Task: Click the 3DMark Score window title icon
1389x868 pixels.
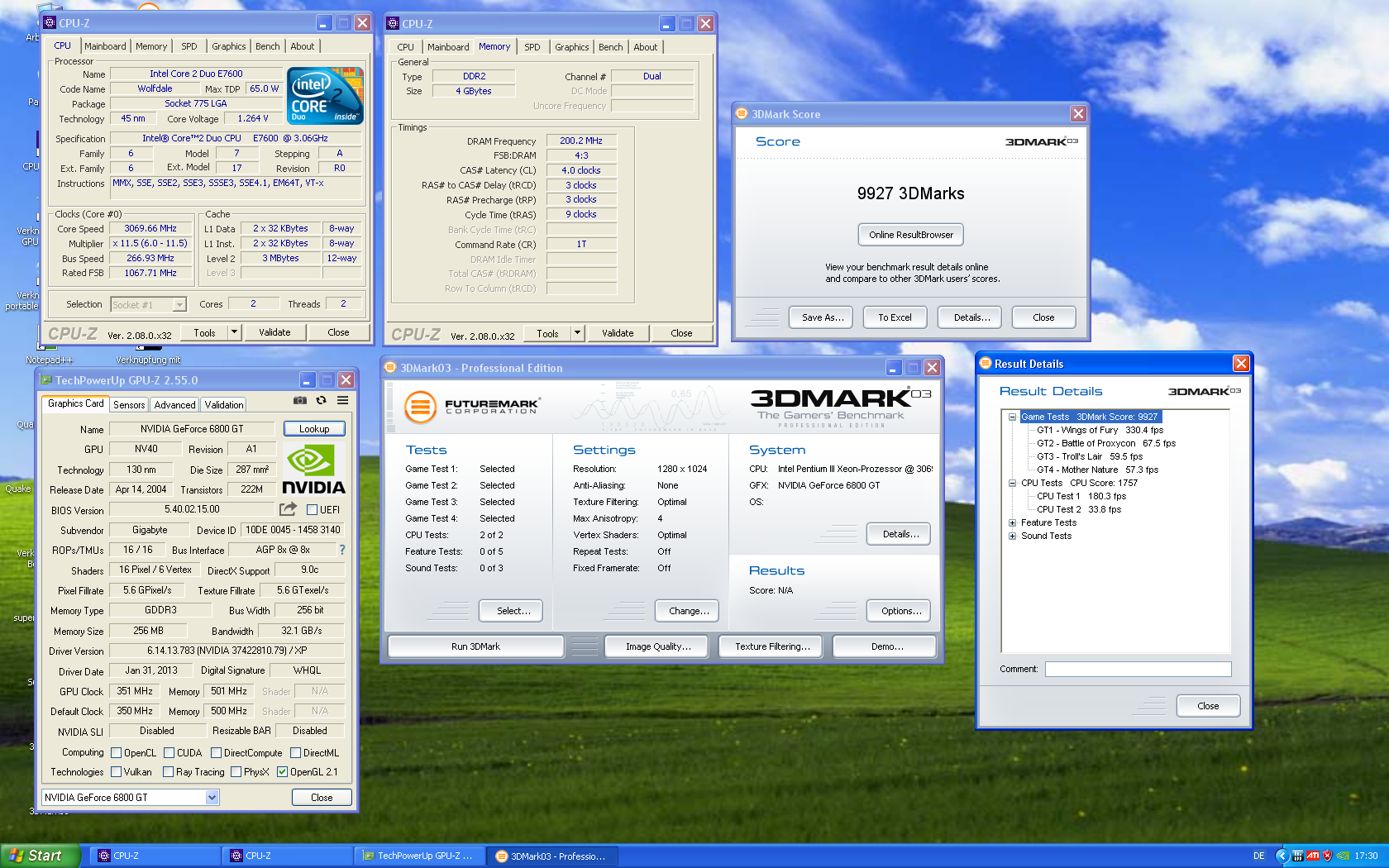Action: [742, 114]
